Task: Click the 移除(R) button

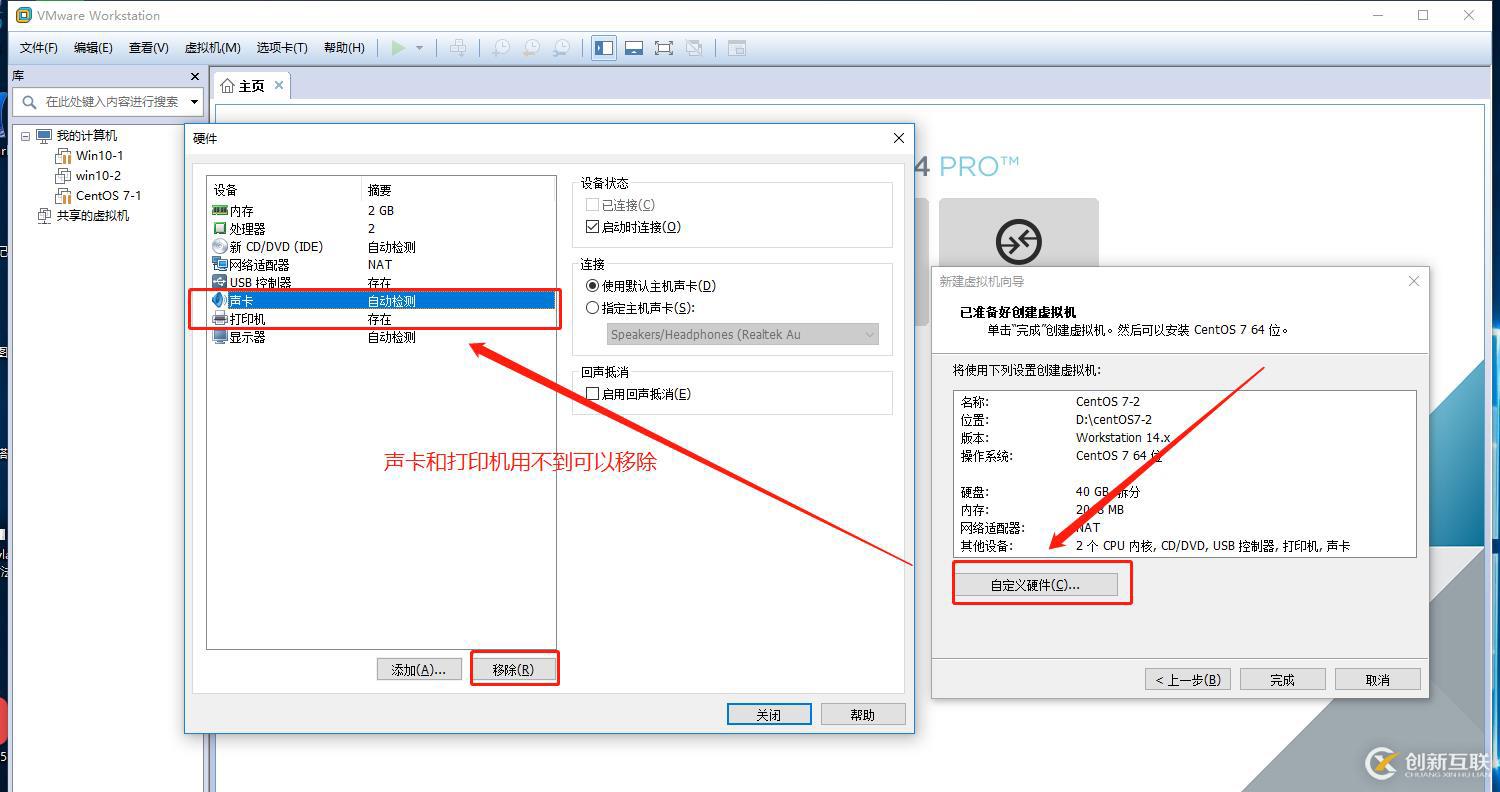Action: pyautogui.click(x=513, y=670)
